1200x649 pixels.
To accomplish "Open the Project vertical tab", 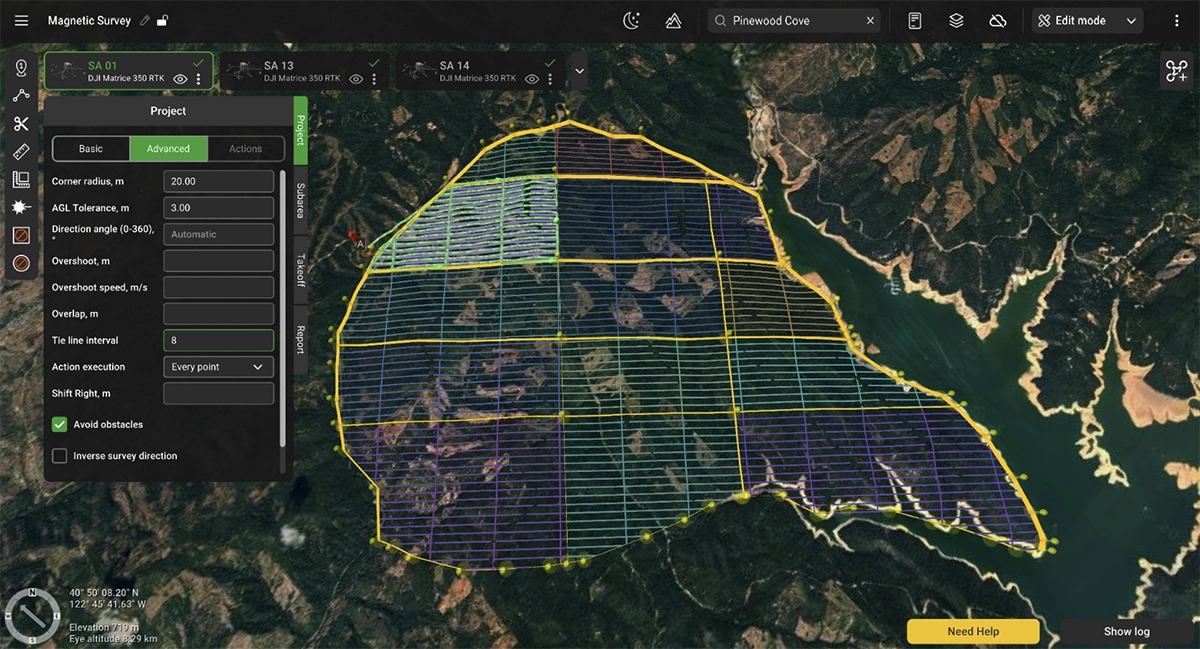I will pos(301,130).
